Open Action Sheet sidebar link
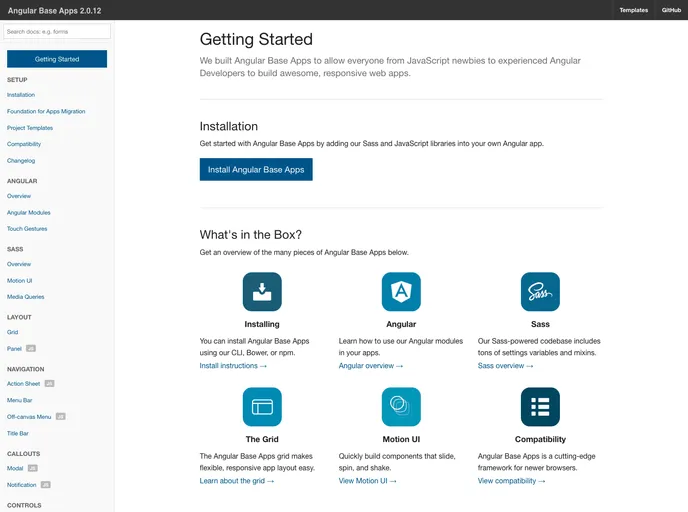The width and height of the screenshot is (688, 512). coord(23,384)
